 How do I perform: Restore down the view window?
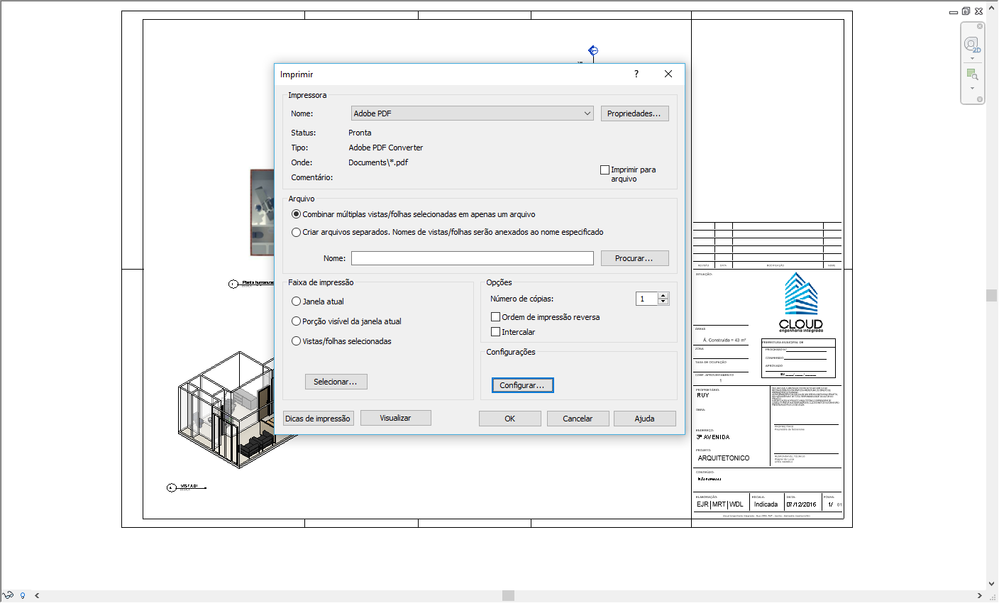pyautogui.click(x=966, y=11)
